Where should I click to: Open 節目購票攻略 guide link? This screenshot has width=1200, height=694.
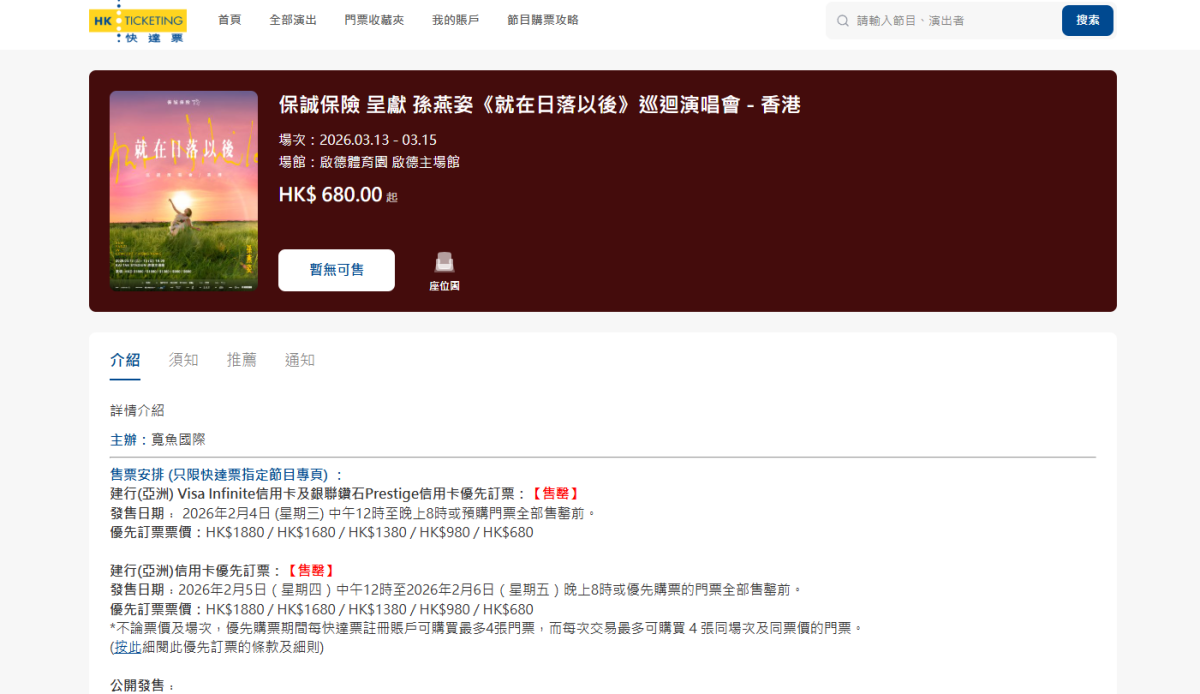(x=543, y=20)
